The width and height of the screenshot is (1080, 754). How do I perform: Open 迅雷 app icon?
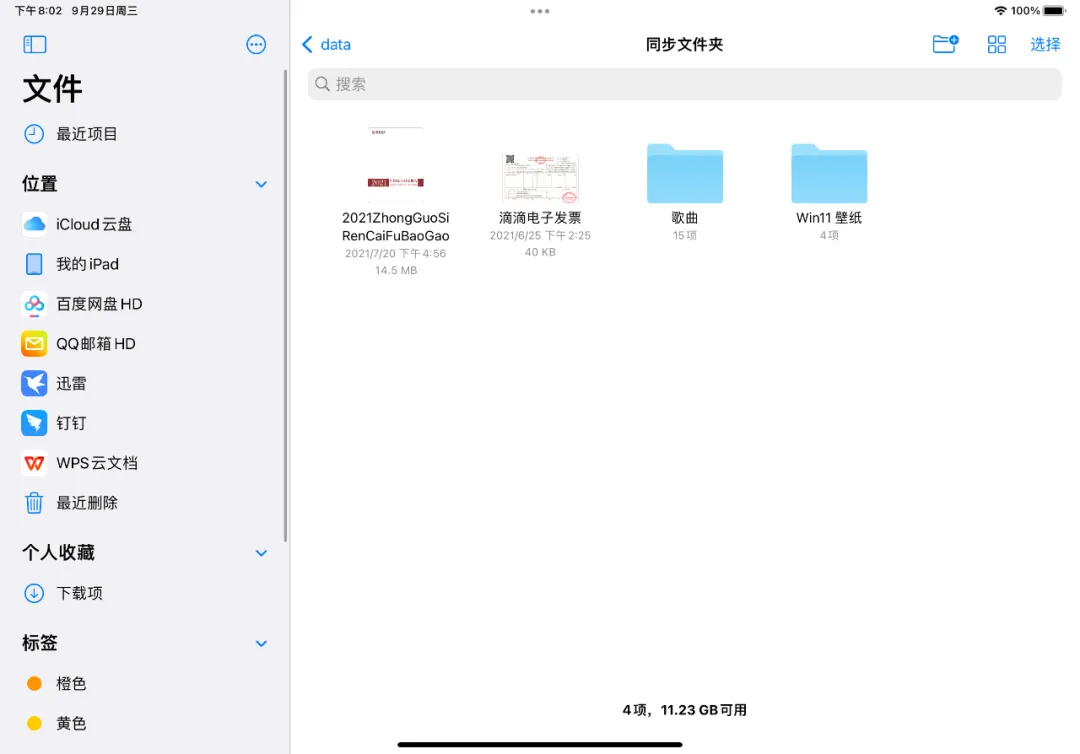tap(34, 384)
